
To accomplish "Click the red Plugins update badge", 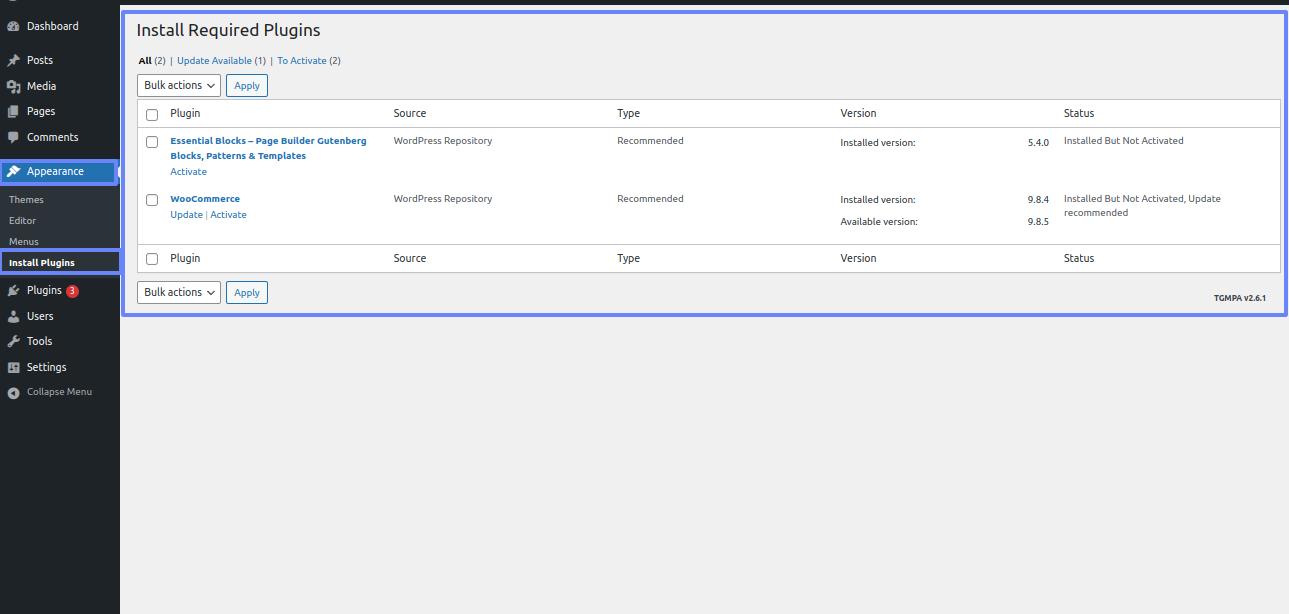I will pyautogui.click(x=72, y=291).
